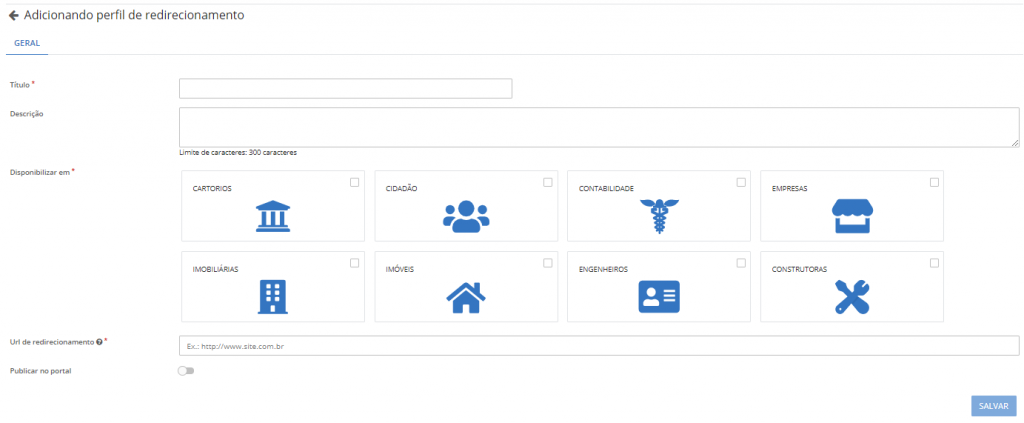
Task: Click the back arrow icon
Action: coord(14,16)
